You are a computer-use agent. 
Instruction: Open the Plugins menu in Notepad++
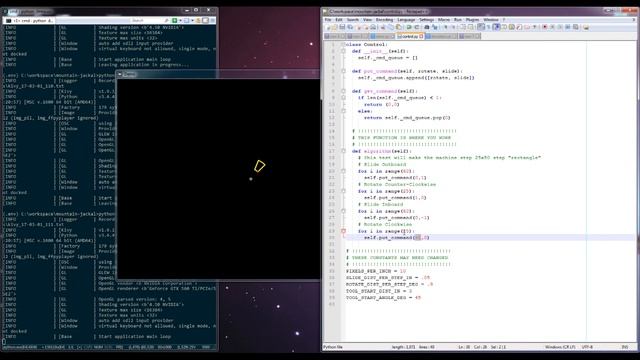(x=472, y=20)
